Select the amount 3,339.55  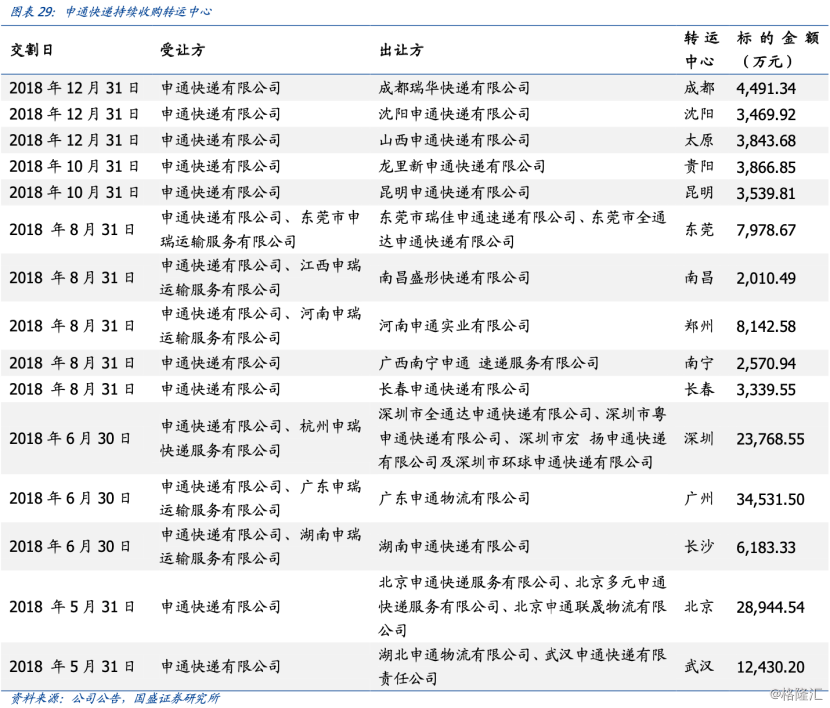pyautogui.click(x=766, y=390)
